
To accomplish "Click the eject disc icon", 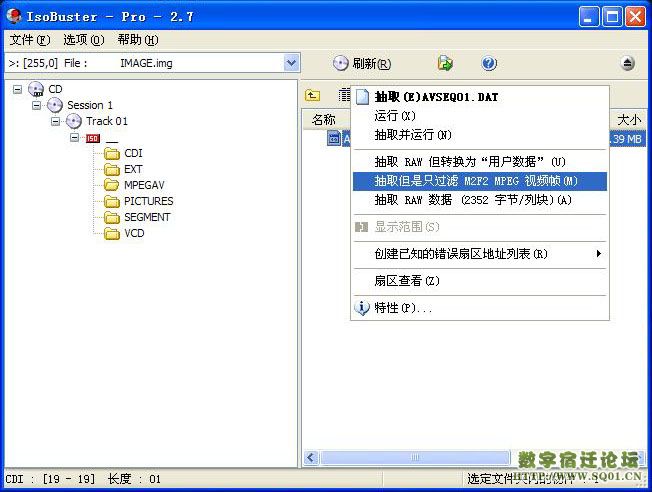I will [x=628, y=63].
